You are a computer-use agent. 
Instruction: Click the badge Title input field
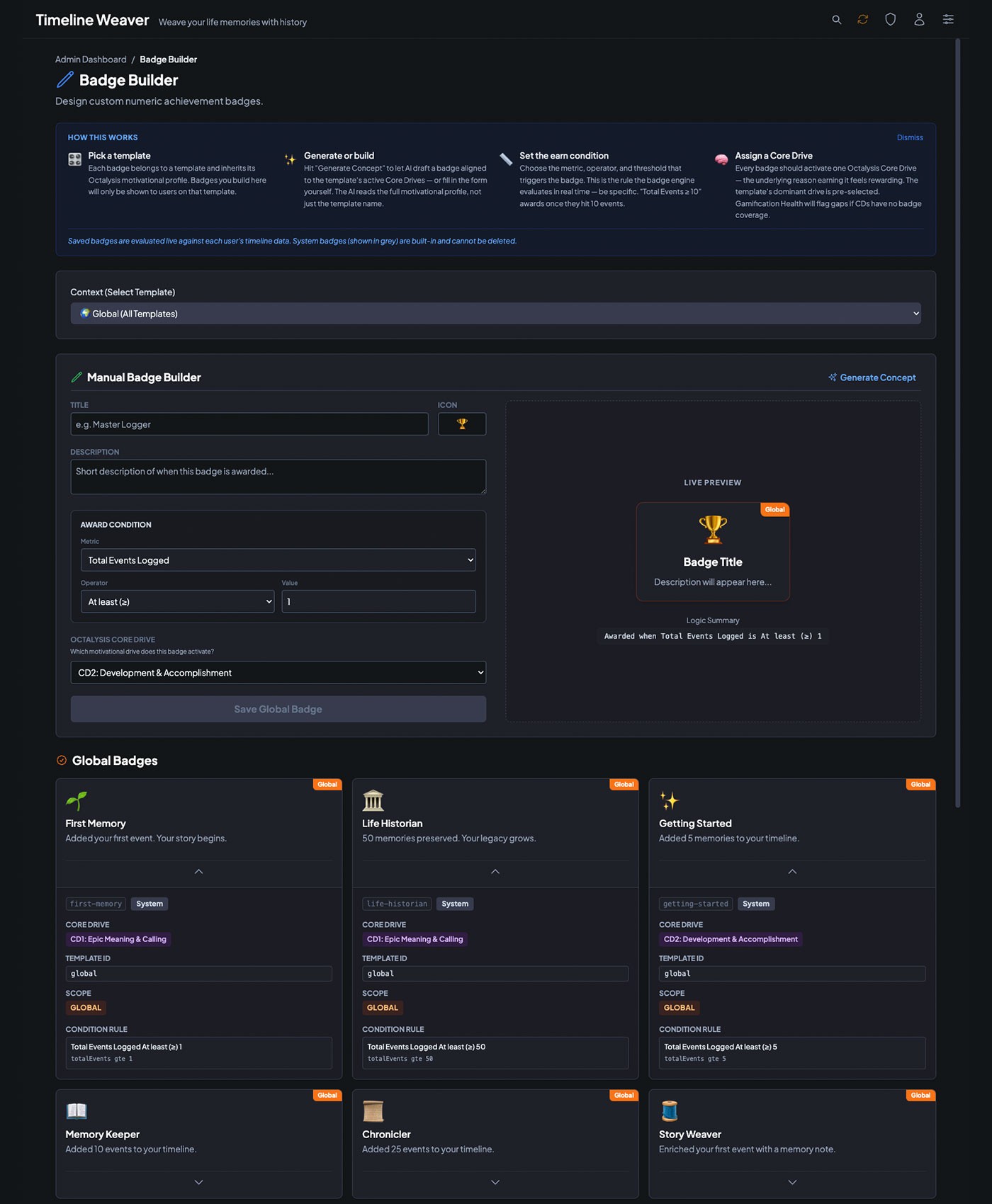[249, 424]
